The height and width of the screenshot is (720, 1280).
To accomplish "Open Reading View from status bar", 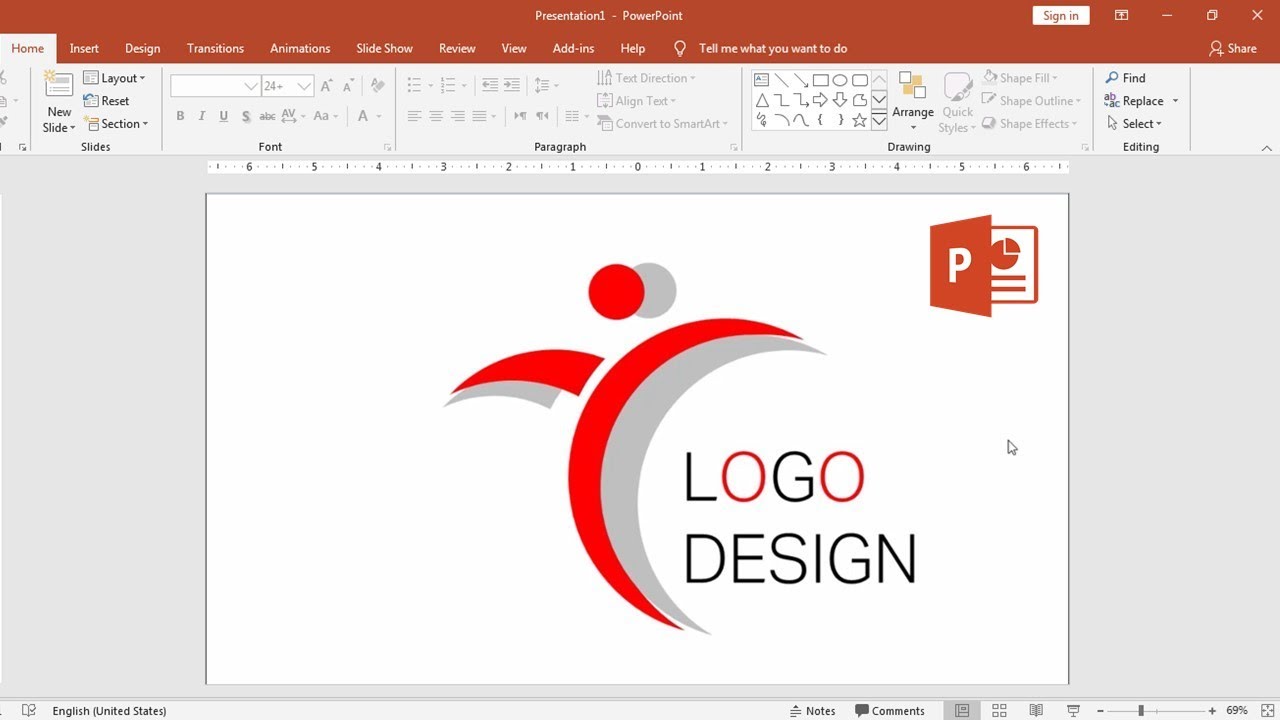I will (x=1036, y=710).
